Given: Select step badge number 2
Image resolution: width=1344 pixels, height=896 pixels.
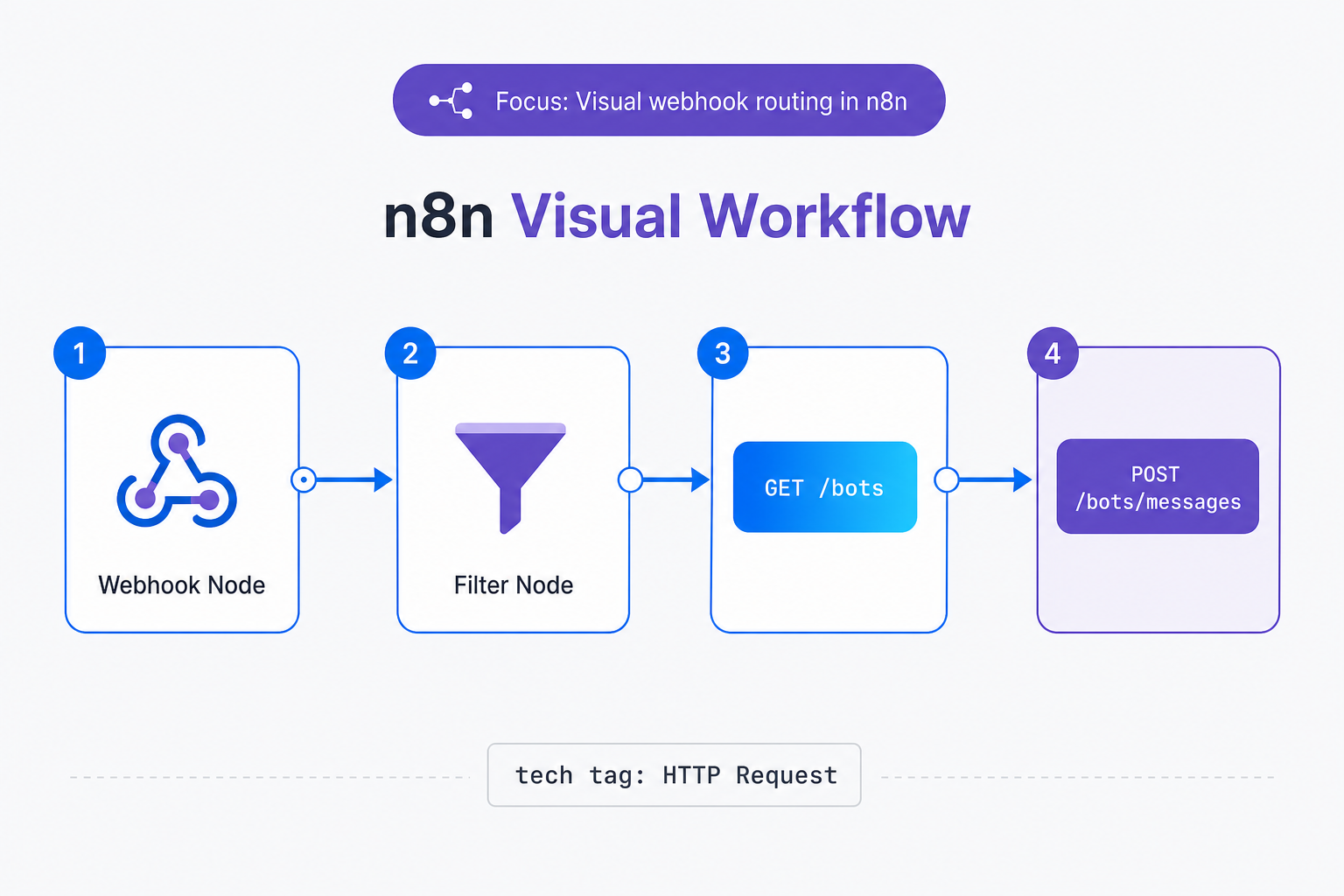Looking at the screenshot, I should click(x=410, y=353).
